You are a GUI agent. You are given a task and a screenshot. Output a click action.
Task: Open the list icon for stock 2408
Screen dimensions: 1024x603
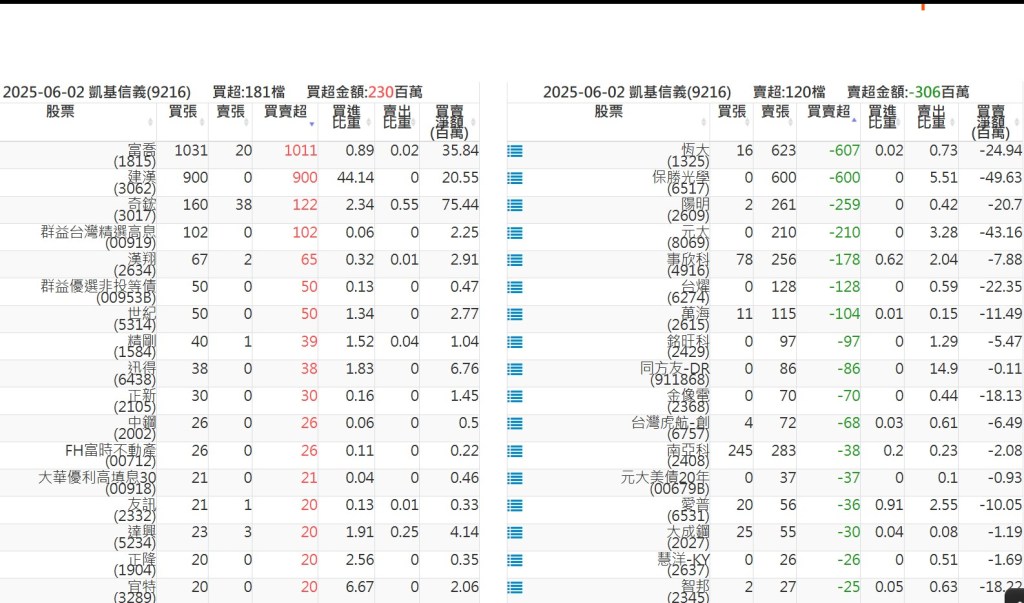(515, 451)
